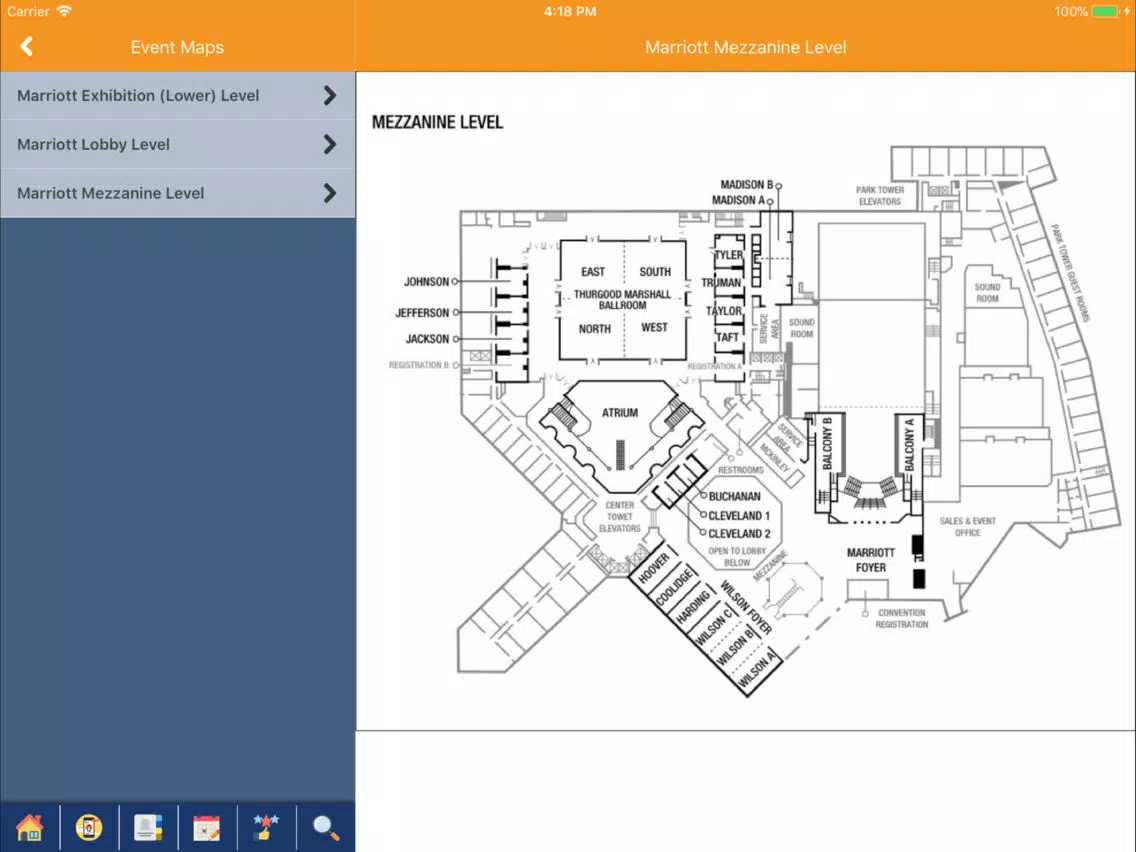Image resolution: width=1136 pixels, height=852 pixels.
Task: Tap the Jackson room label
Action: coord(427,339)
